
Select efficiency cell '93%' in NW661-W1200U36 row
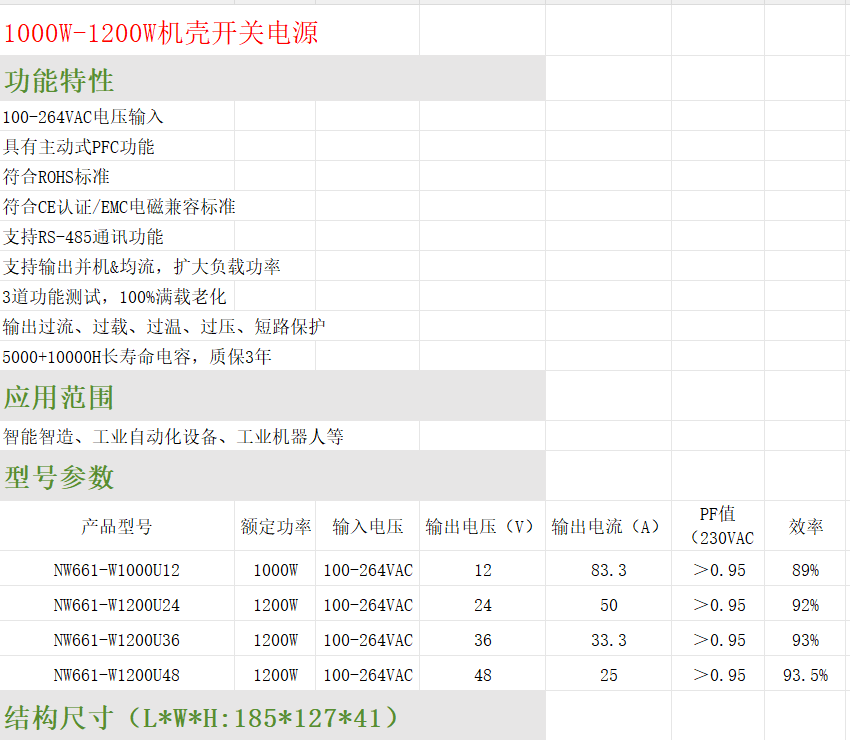click(805, 640)
